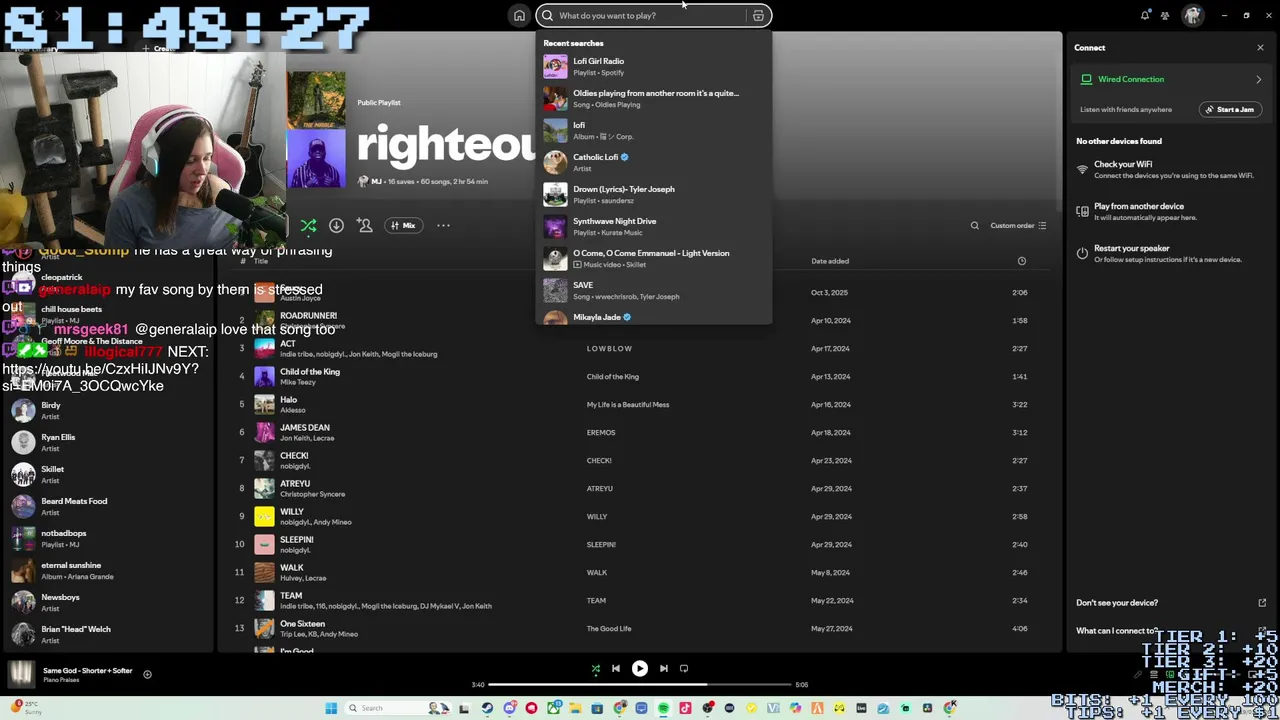Click the duration clock column header

[x=1021, y=261]
